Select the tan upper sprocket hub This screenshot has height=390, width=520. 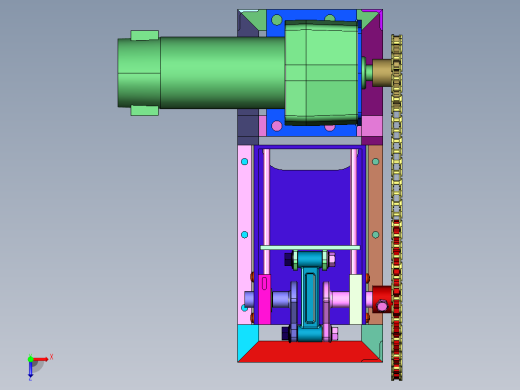pyautogui.click(x=382, y=73)
